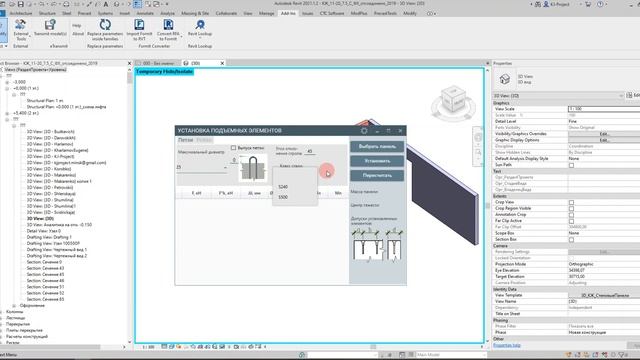Toggle the Выпуск петли checkbox

pyautogui.click(x=233, y=148)
